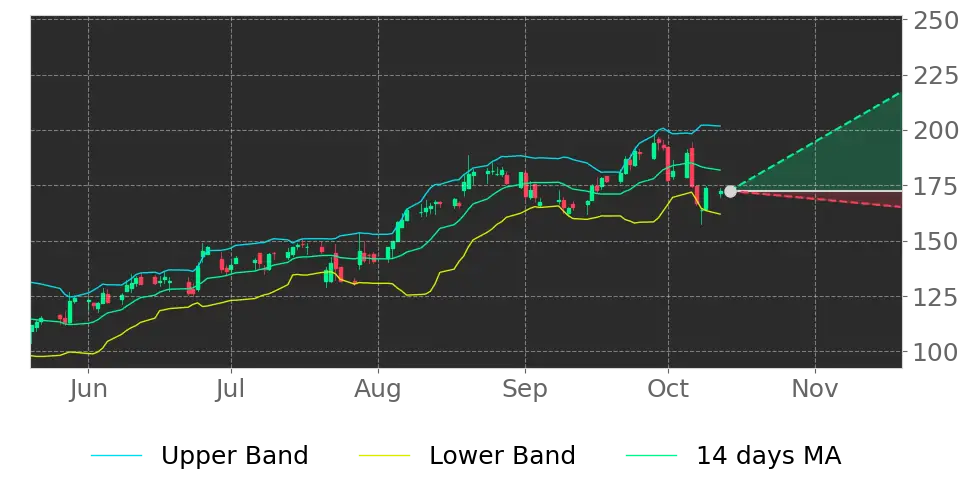Click the Oct x-axis label

[x=668, y=389]
